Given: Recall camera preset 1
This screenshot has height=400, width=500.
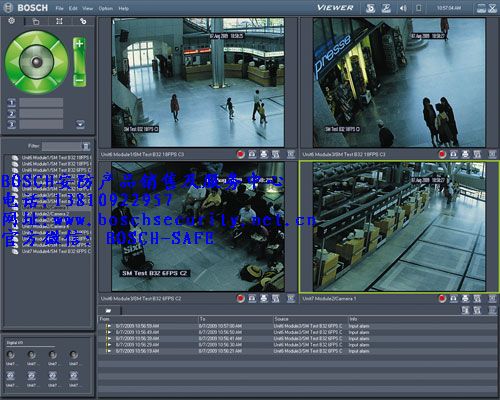Looking at the screenshot, I should 12,103.
